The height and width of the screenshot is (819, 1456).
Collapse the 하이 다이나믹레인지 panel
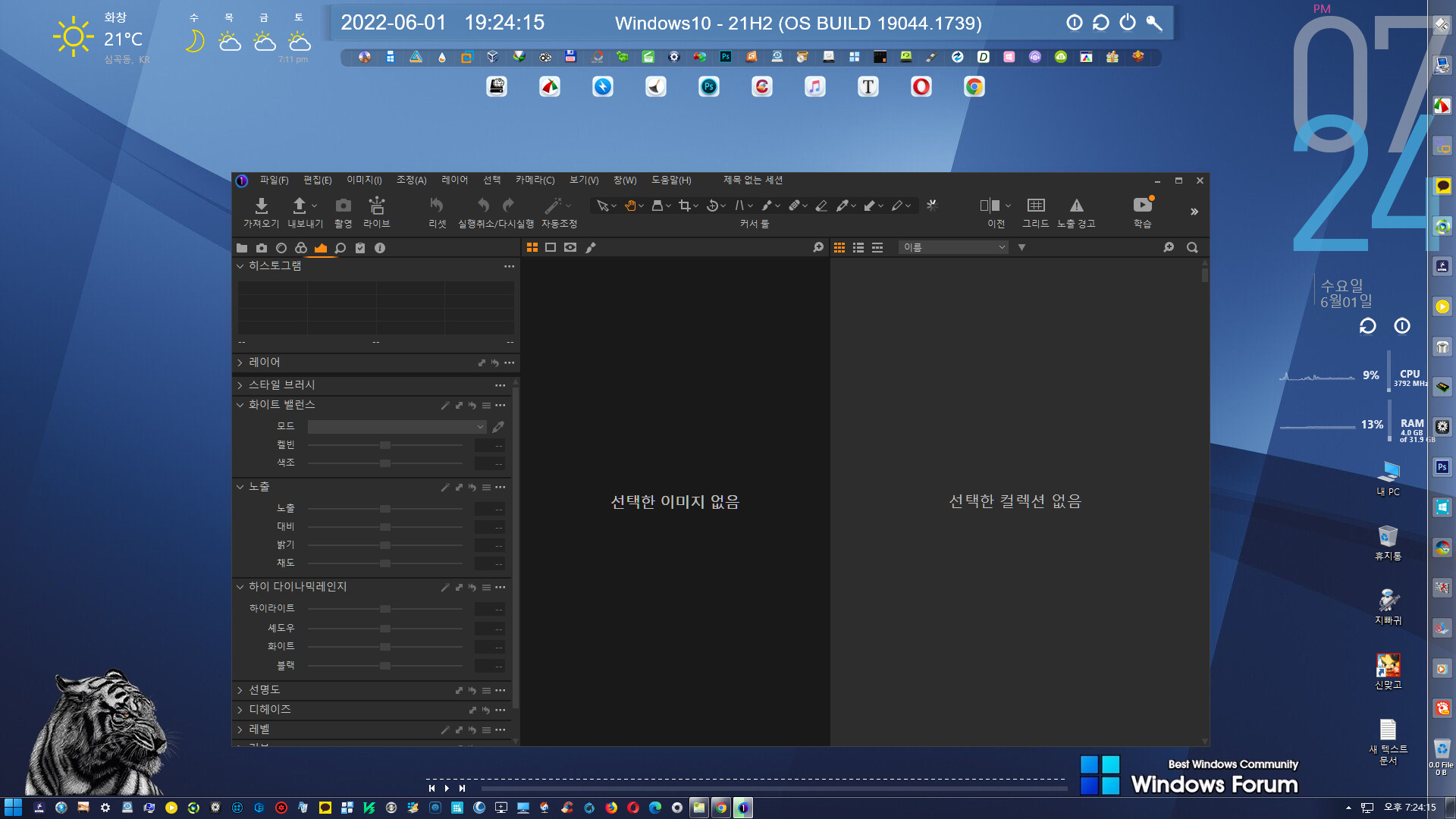point(240,588)
